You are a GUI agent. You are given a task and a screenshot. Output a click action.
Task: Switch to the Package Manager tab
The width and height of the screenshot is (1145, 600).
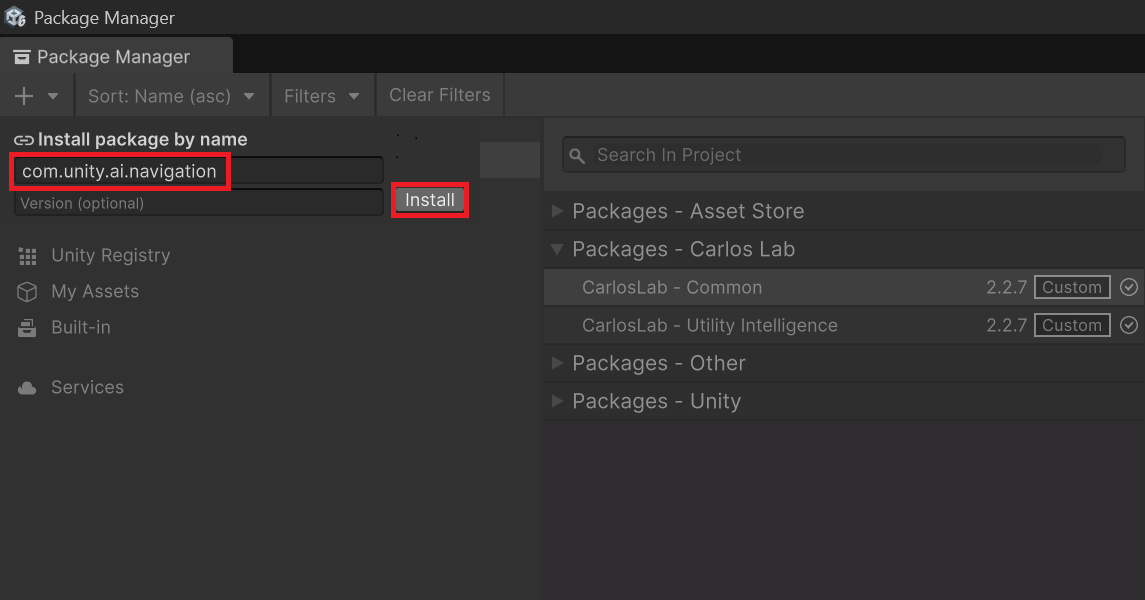(116, 56)
